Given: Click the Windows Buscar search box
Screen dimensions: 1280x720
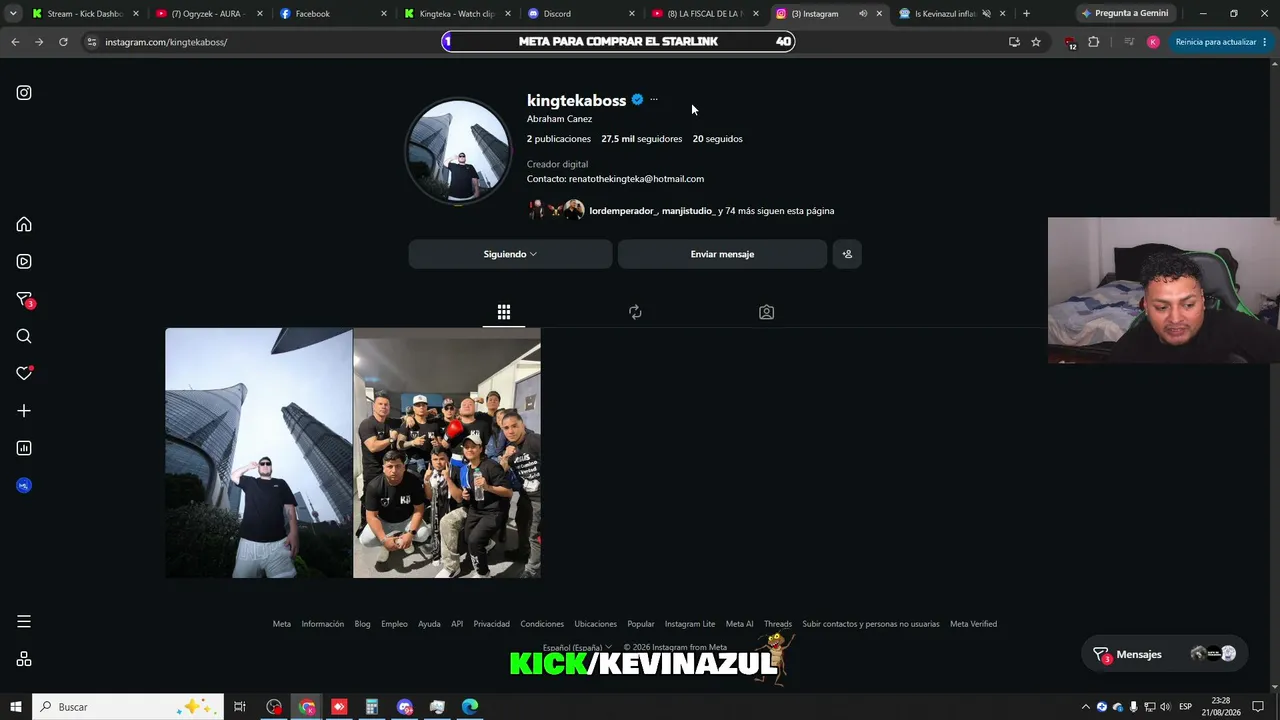Looking at the screenshot, I should [129, 707].
